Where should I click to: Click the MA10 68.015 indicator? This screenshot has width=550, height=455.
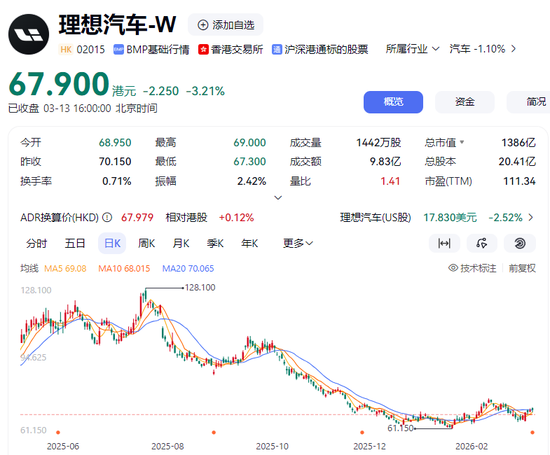coord(124,269)
